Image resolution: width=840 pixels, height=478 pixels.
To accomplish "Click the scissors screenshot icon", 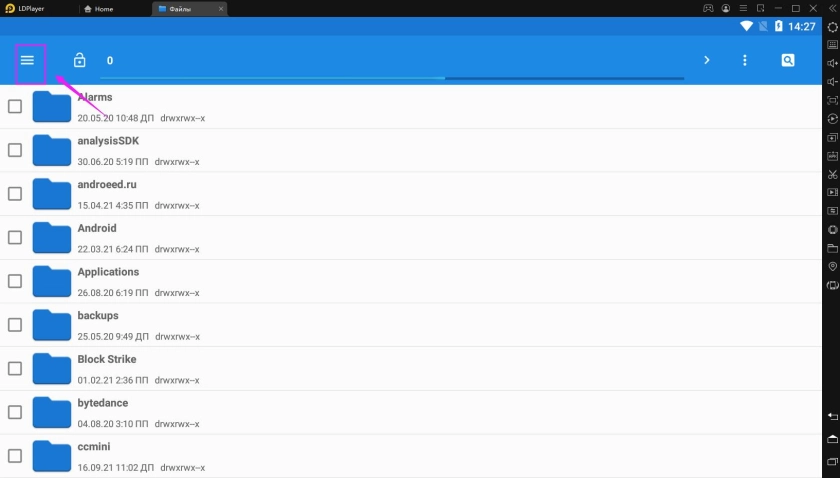I will pos(832,175).
